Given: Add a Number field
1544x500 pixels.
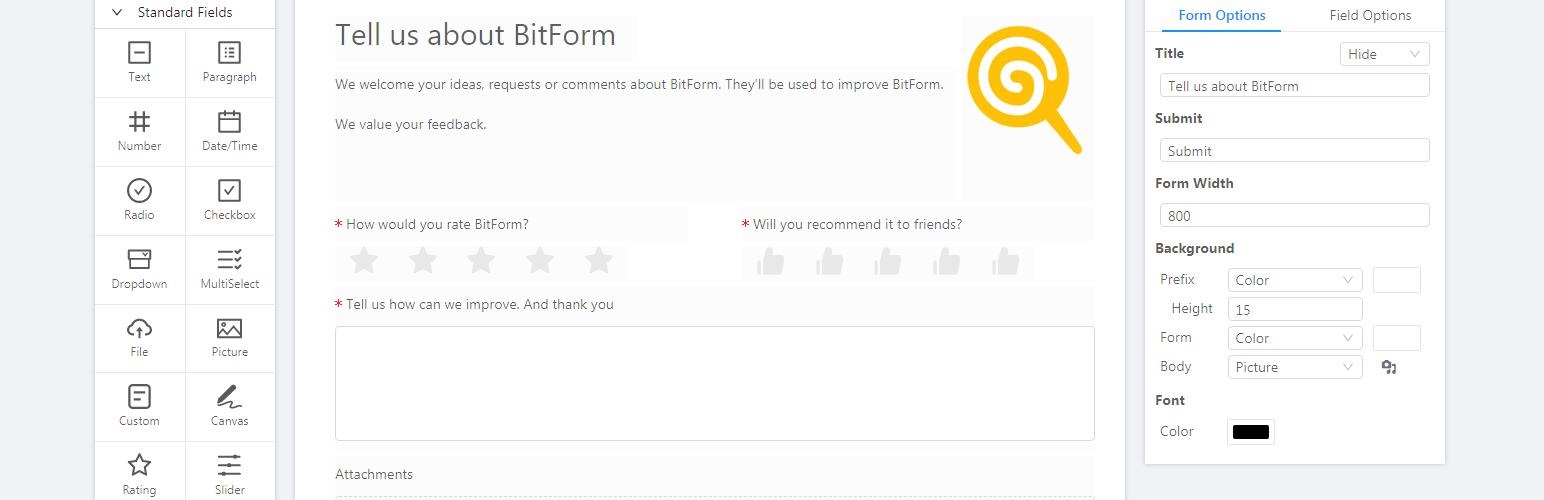Looking at the screenshot, I should pyautogui.click(x=140, y=131).
